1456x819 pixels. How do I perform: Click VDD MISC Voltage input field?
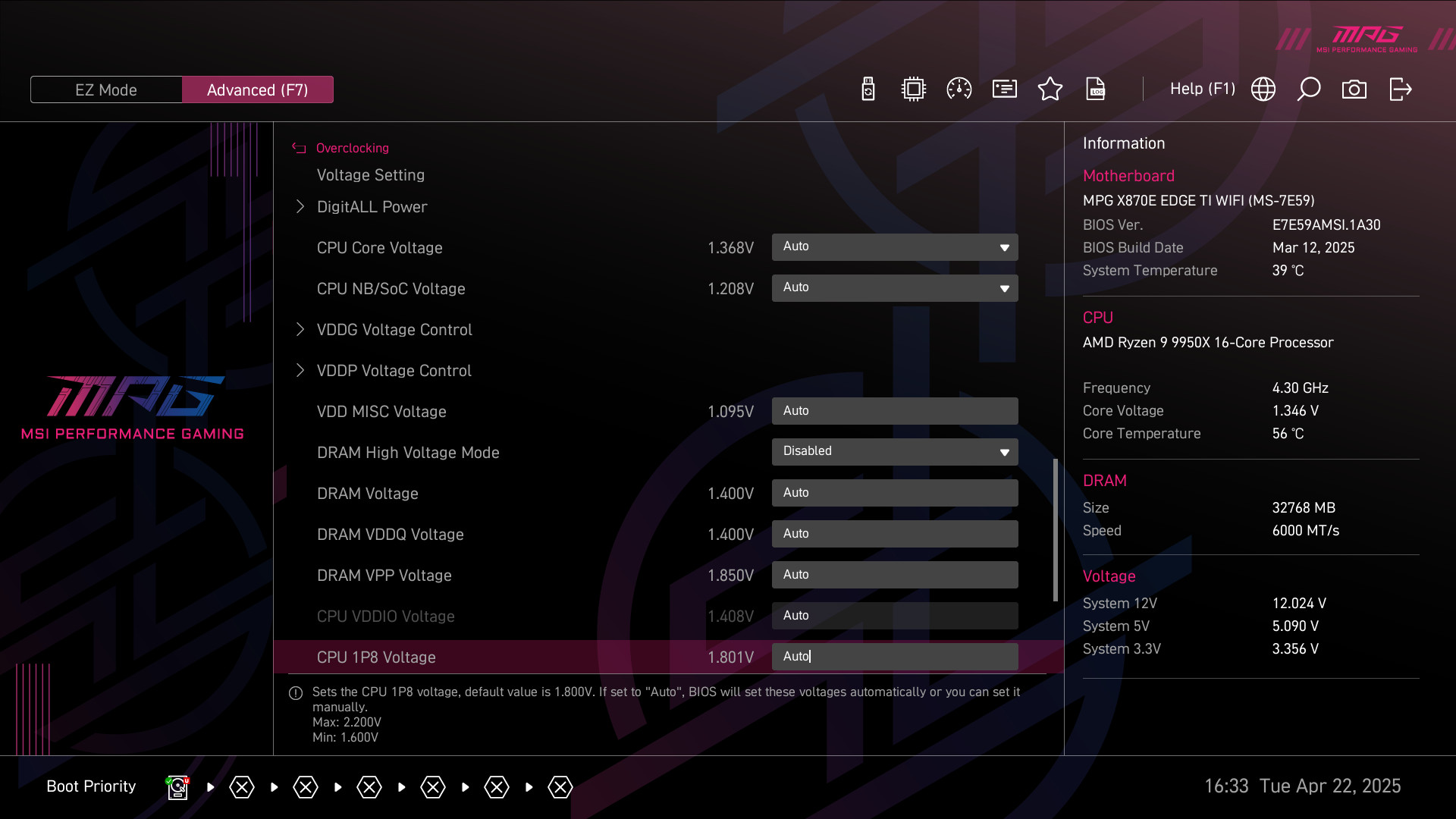(x=895, y=411)
